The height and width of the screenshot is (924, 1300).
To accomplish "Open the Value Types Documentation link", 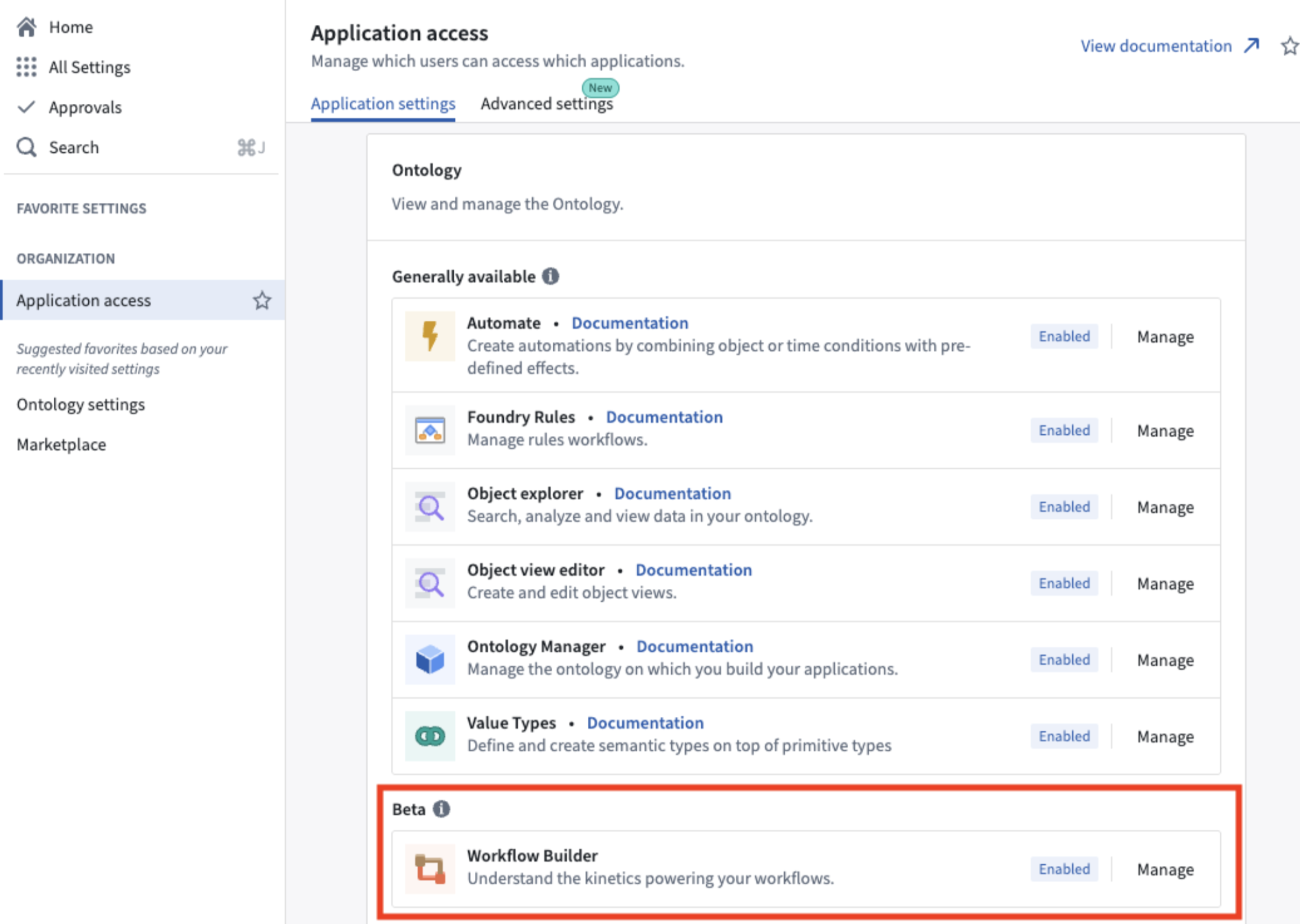I will point(645,723).
